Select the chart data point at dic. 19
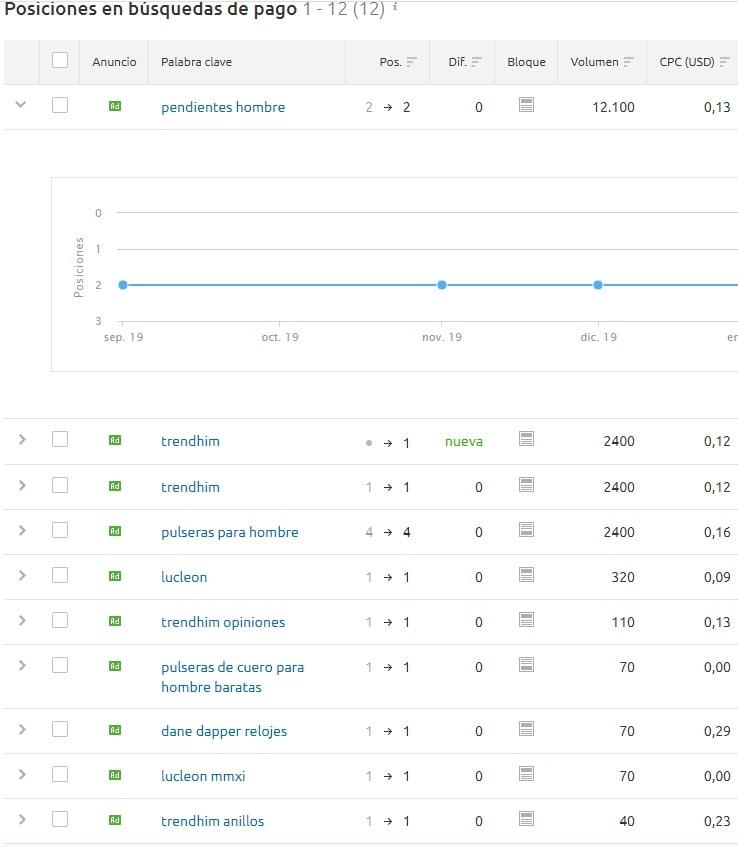 598,285
